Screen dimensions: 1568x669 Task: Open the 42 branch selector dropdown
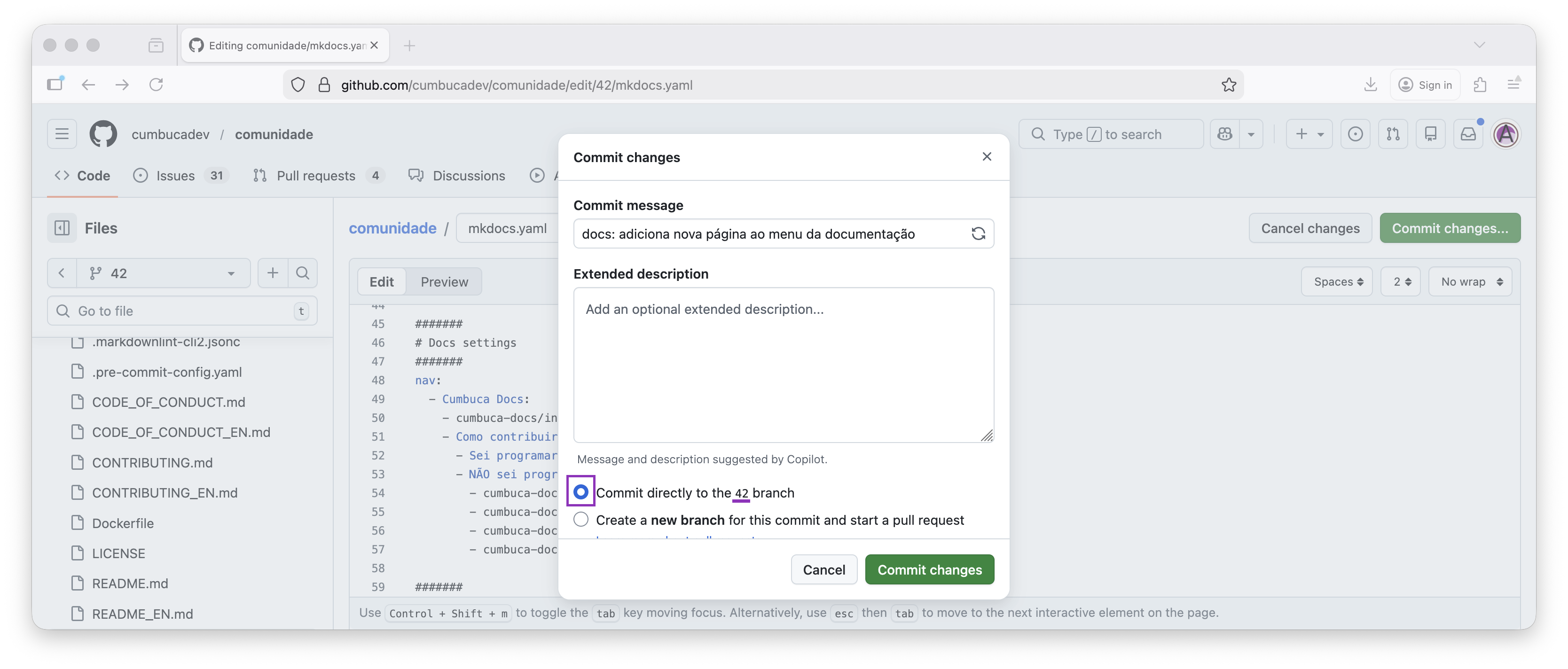point(163,273)
